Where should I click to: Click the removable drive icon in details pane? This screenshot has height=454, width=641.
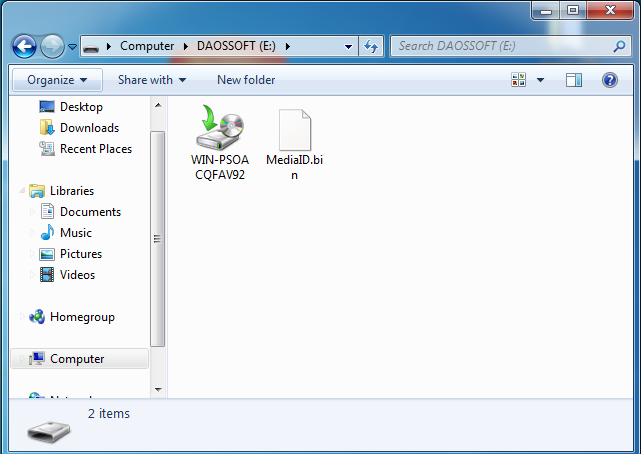coord(49,432)
